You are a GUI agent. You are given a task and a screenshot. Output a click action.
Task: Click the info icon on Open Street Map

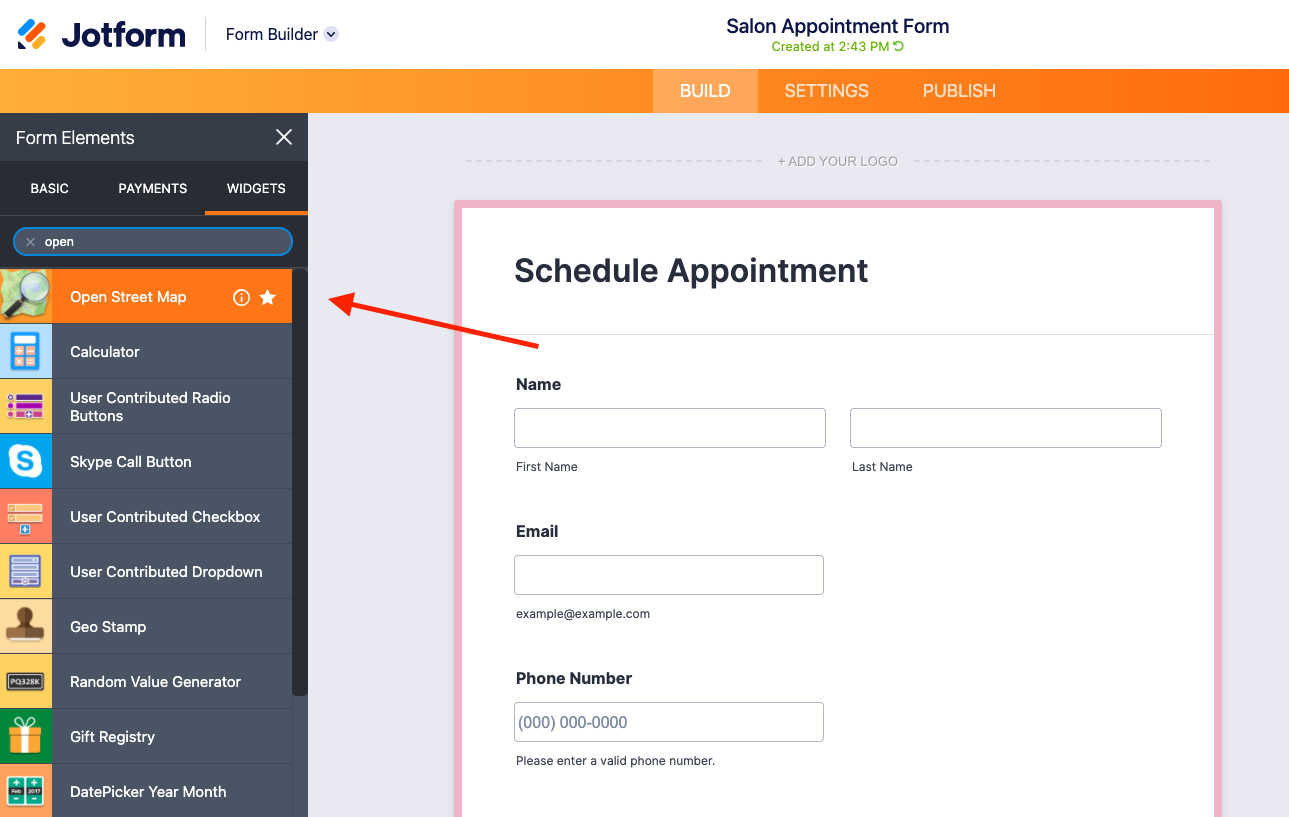click(241, 297)
